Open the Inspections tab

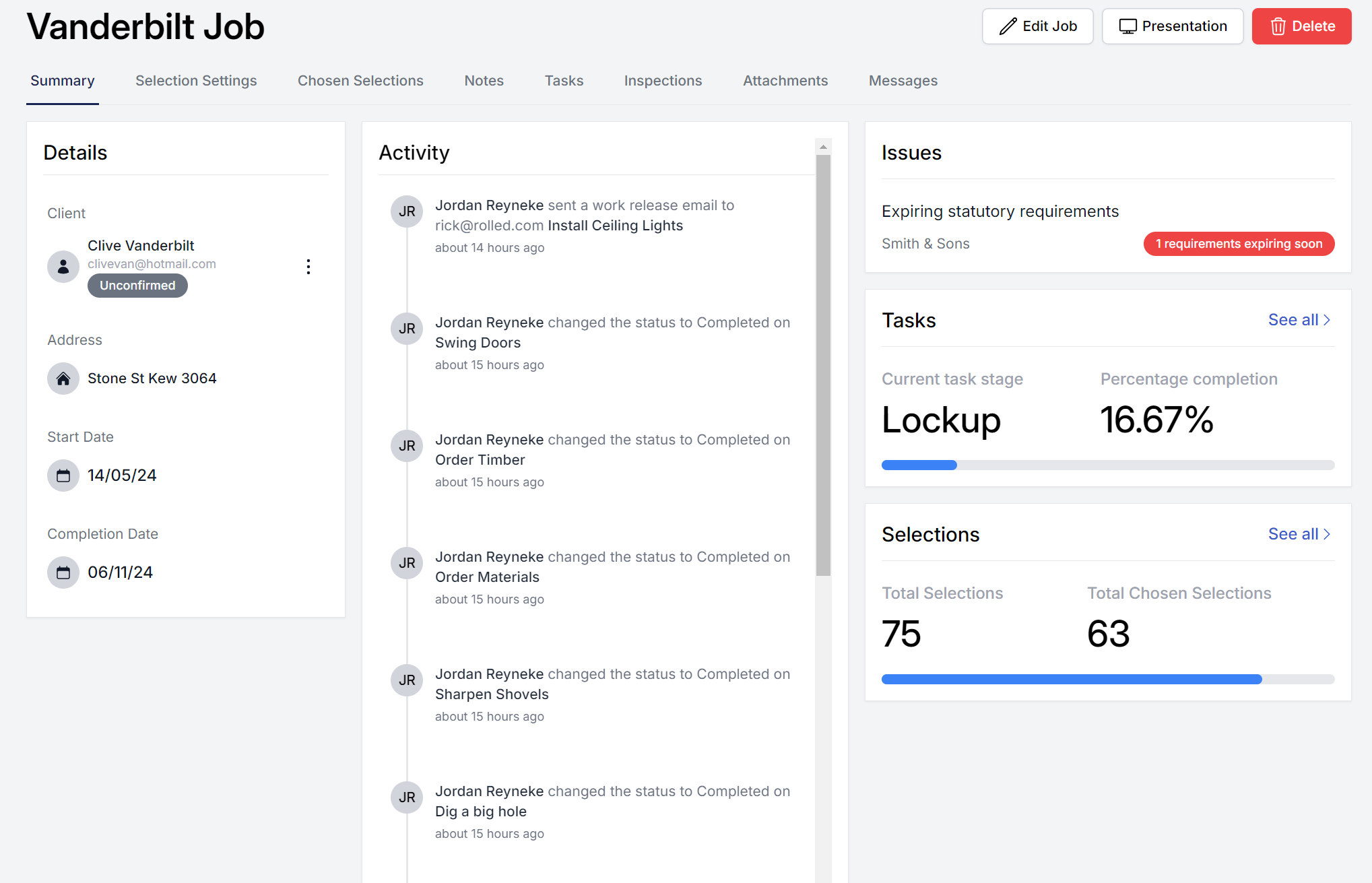point(663,80)
